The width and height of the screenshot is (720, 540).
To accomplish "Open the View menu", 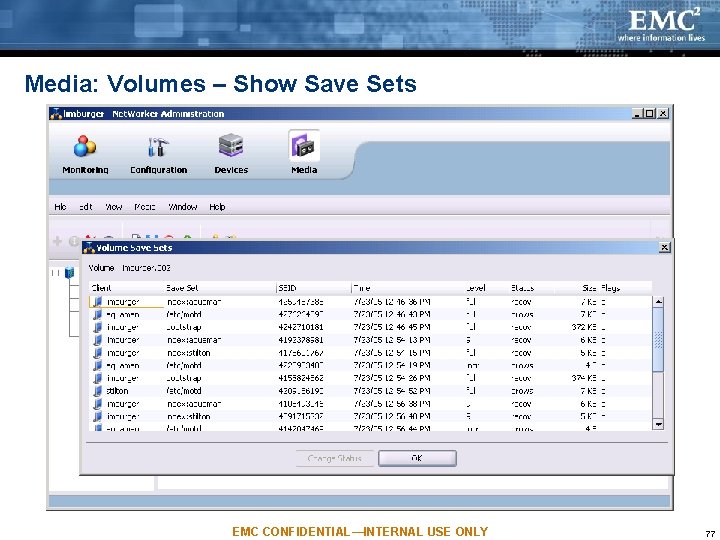I will coord(113,207).
